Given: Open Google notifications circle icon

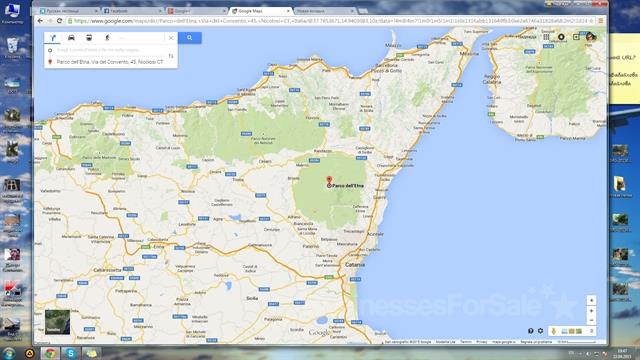Looking at the screenshot, I should click(x=561, y=37).
